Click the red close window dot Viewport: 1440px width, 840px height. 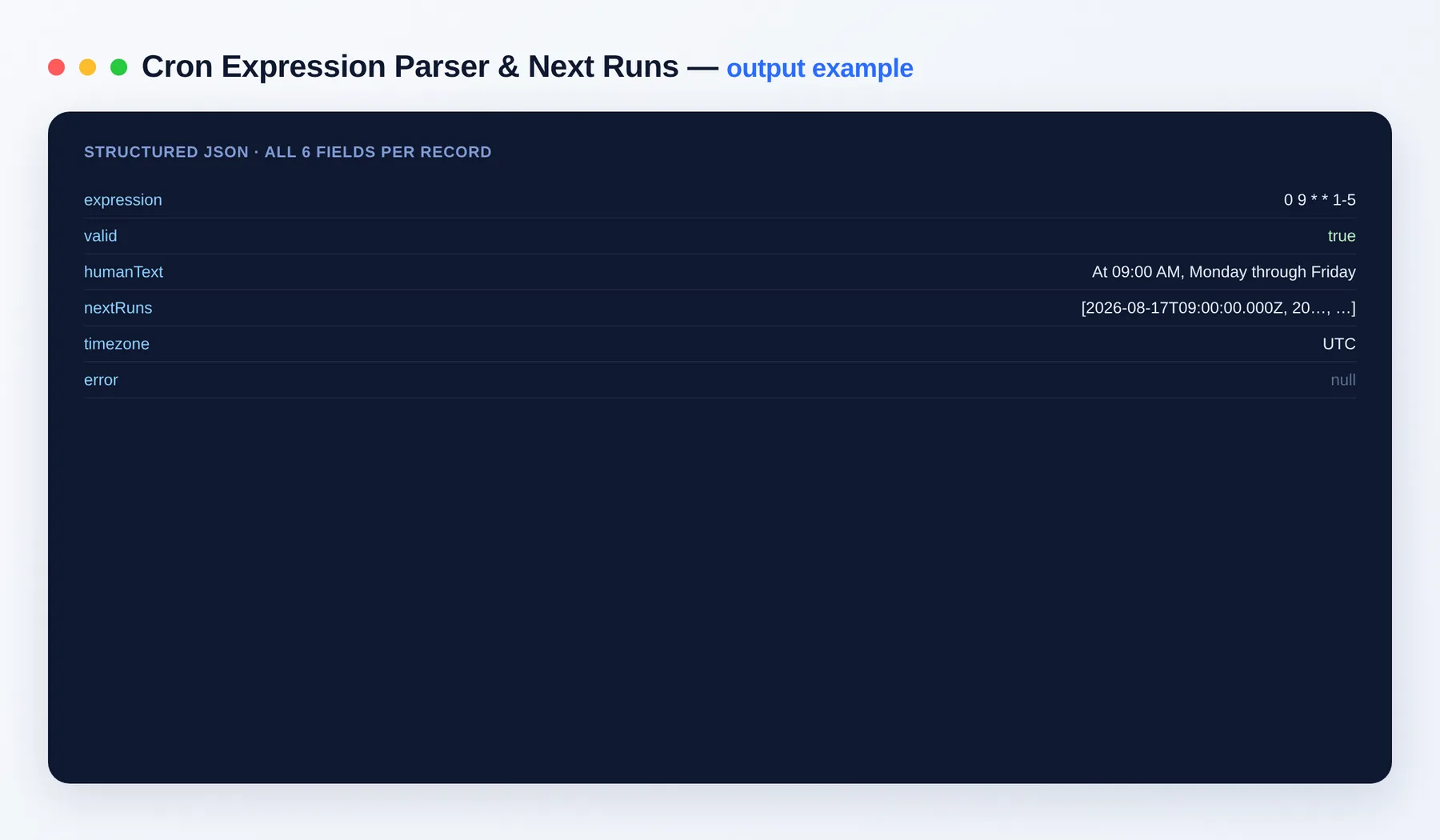[56, 67]
